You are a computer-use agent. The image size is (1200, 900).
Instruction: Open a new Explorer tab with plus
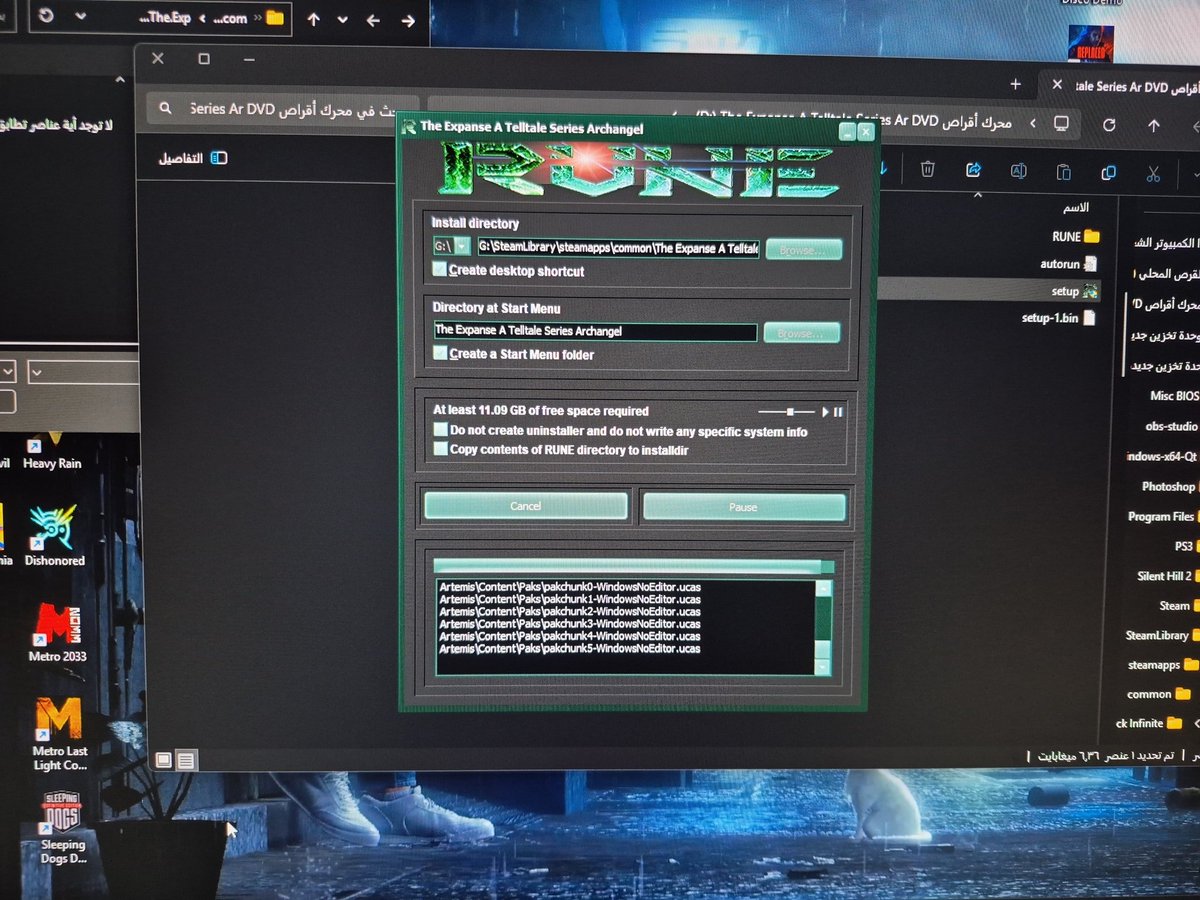pos(1016,85)
